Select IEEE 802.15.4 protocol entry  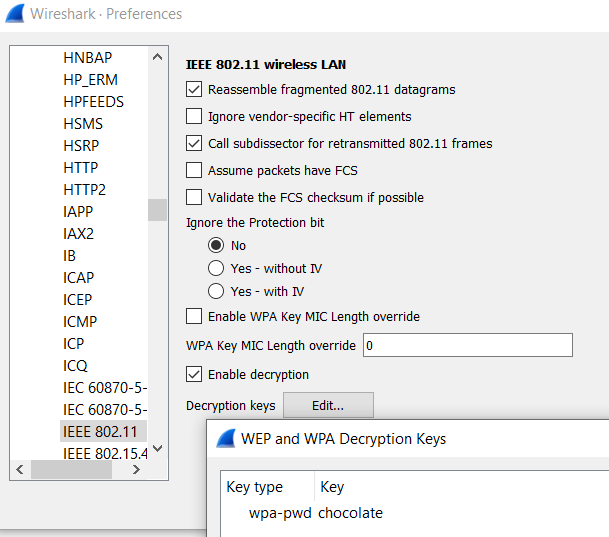(x=105, y=453)
